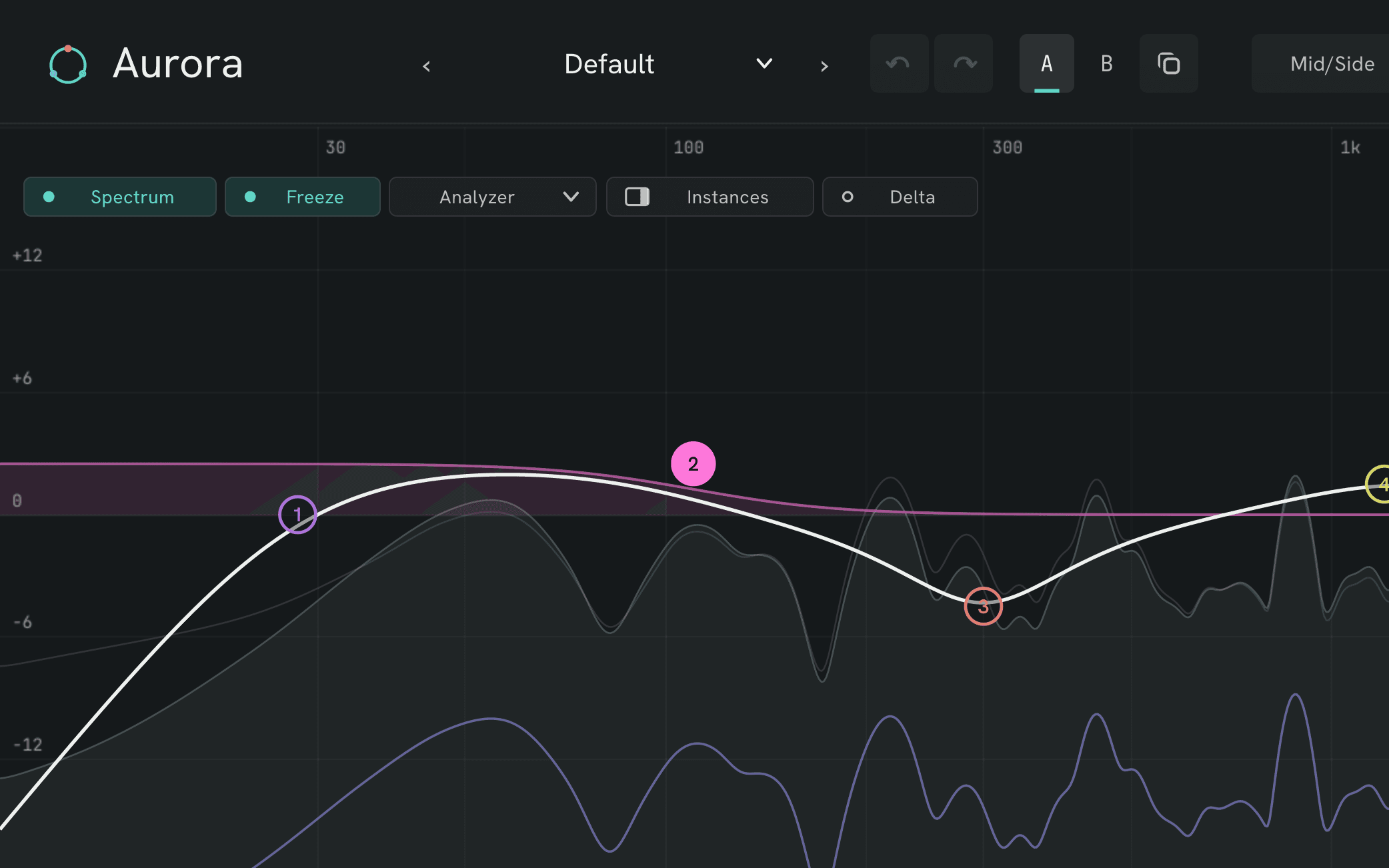
Task: Open the Instances panel
Action: point(710,197)
